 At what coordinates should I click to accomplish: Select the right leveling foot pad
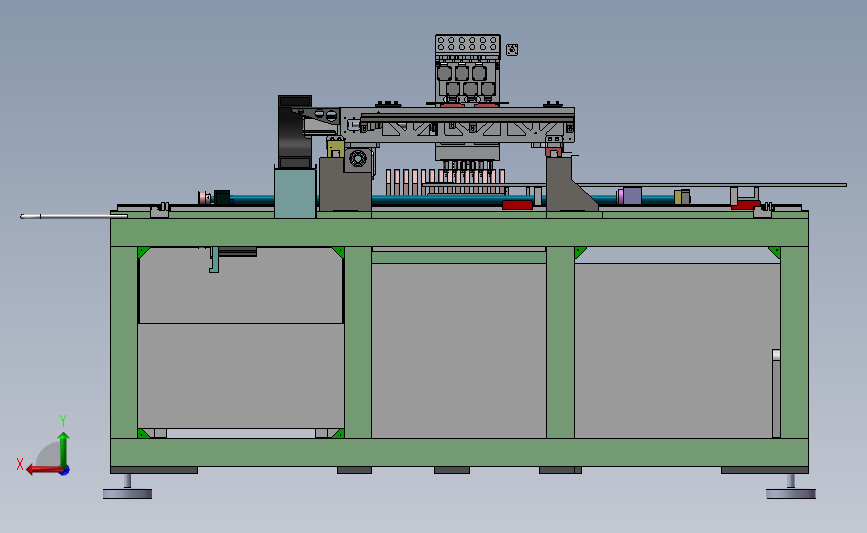(x=791, y=493)
